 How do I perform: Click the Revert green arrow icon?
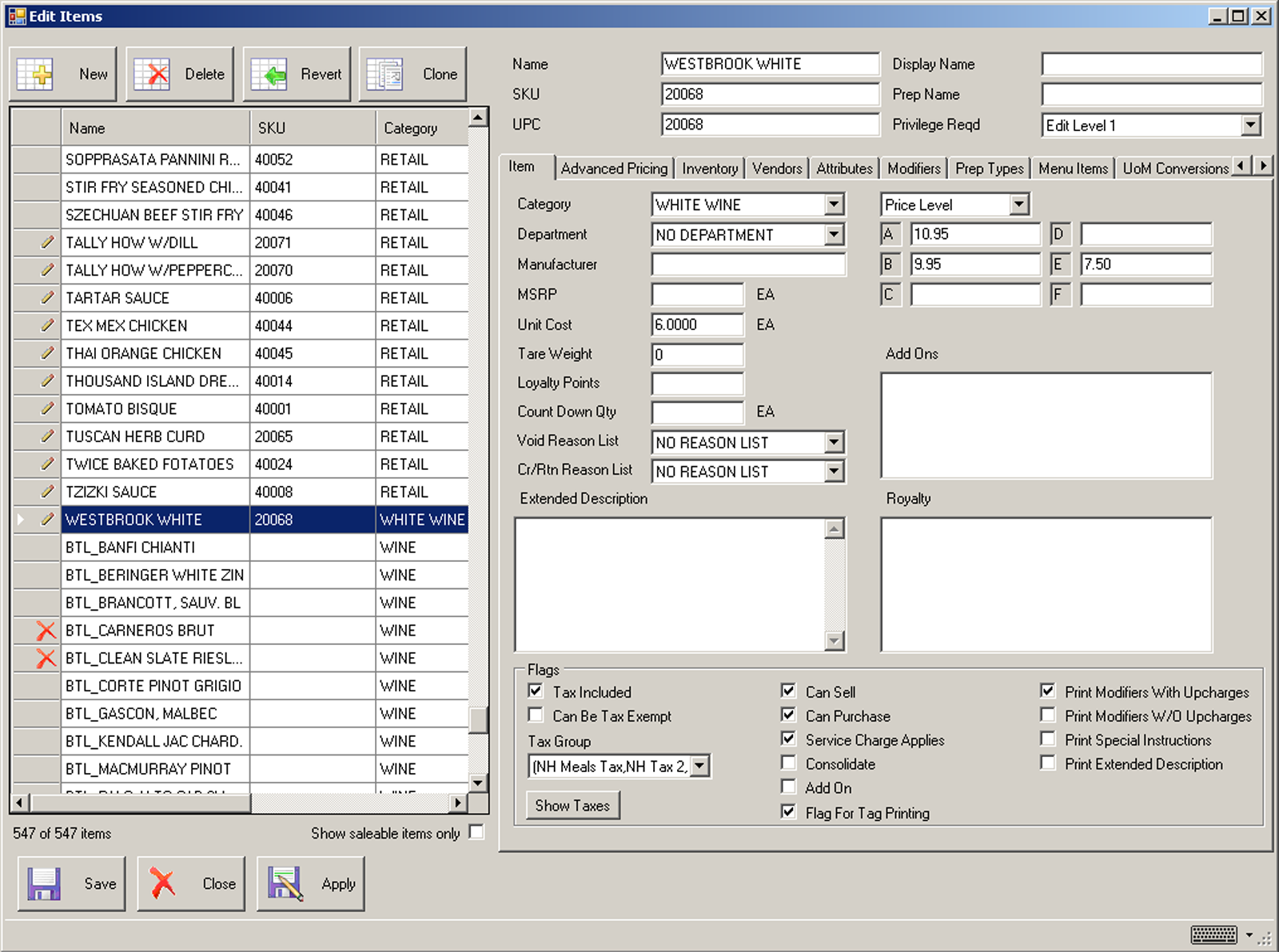(x=269, y=74)
